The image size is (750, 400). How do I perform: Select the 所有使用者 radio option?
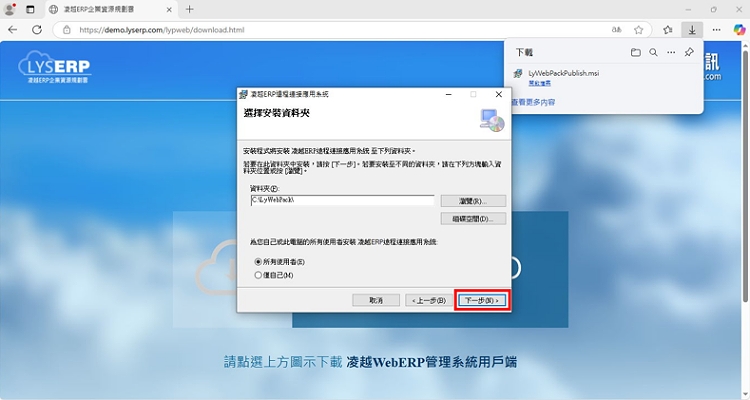coord(258,262)
